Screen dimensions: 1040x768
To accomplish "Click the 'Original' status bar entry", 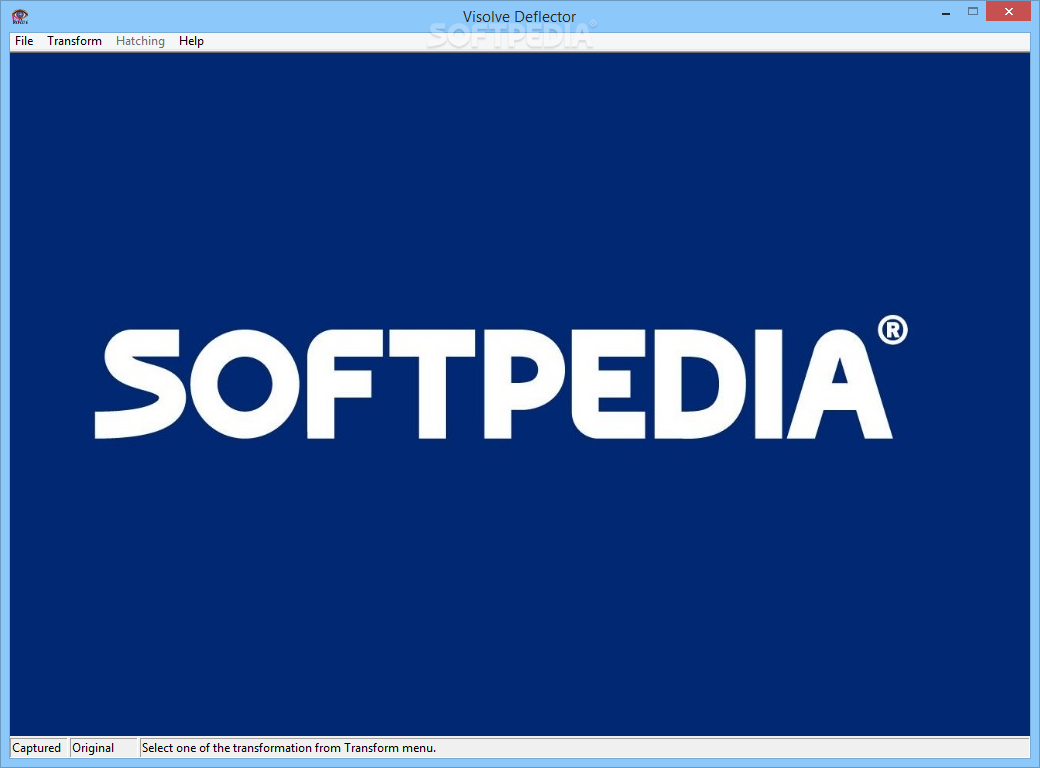I will tap(103, 748).
